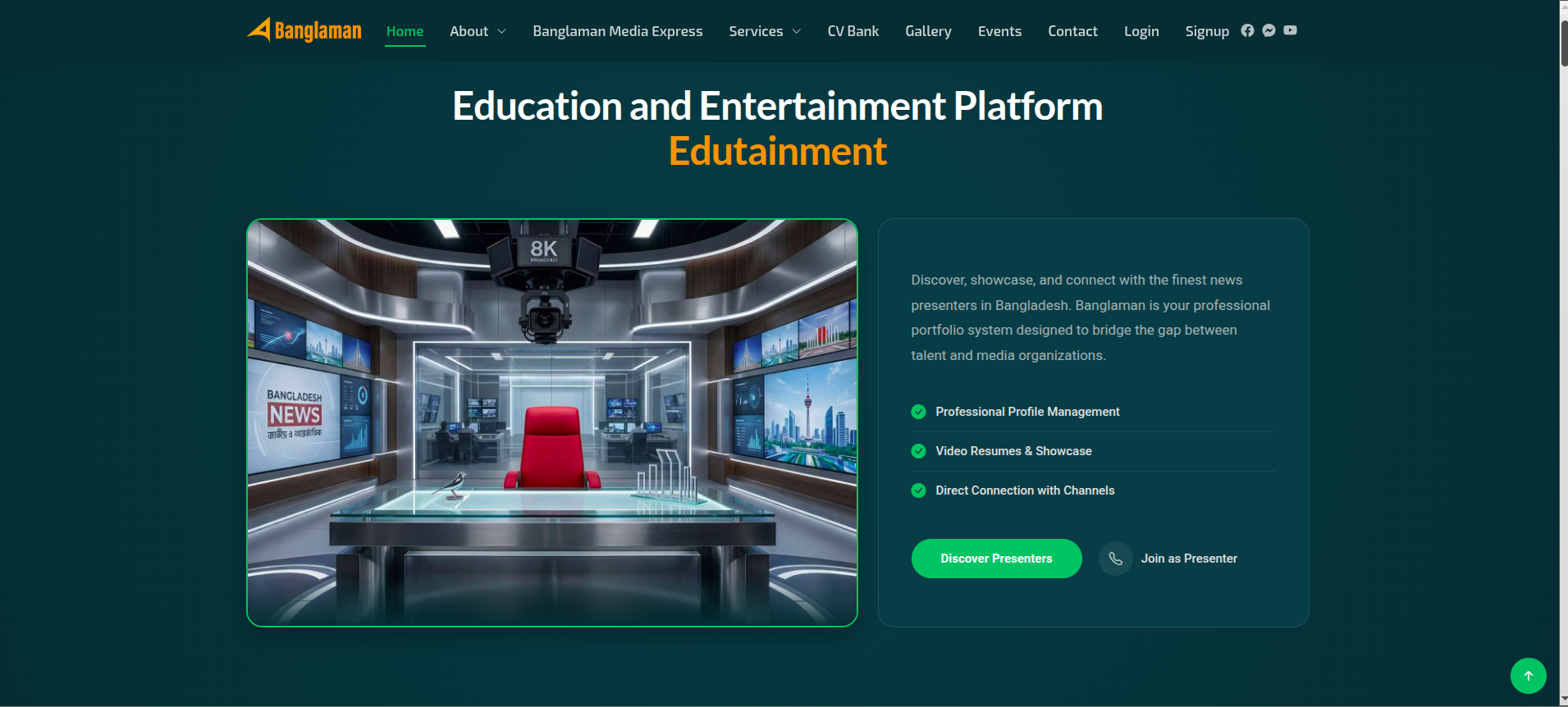Click the check icon next to Direct Connection with Channels
The width and height of the screenshot is (1568, 707).
tap(918, 490)
